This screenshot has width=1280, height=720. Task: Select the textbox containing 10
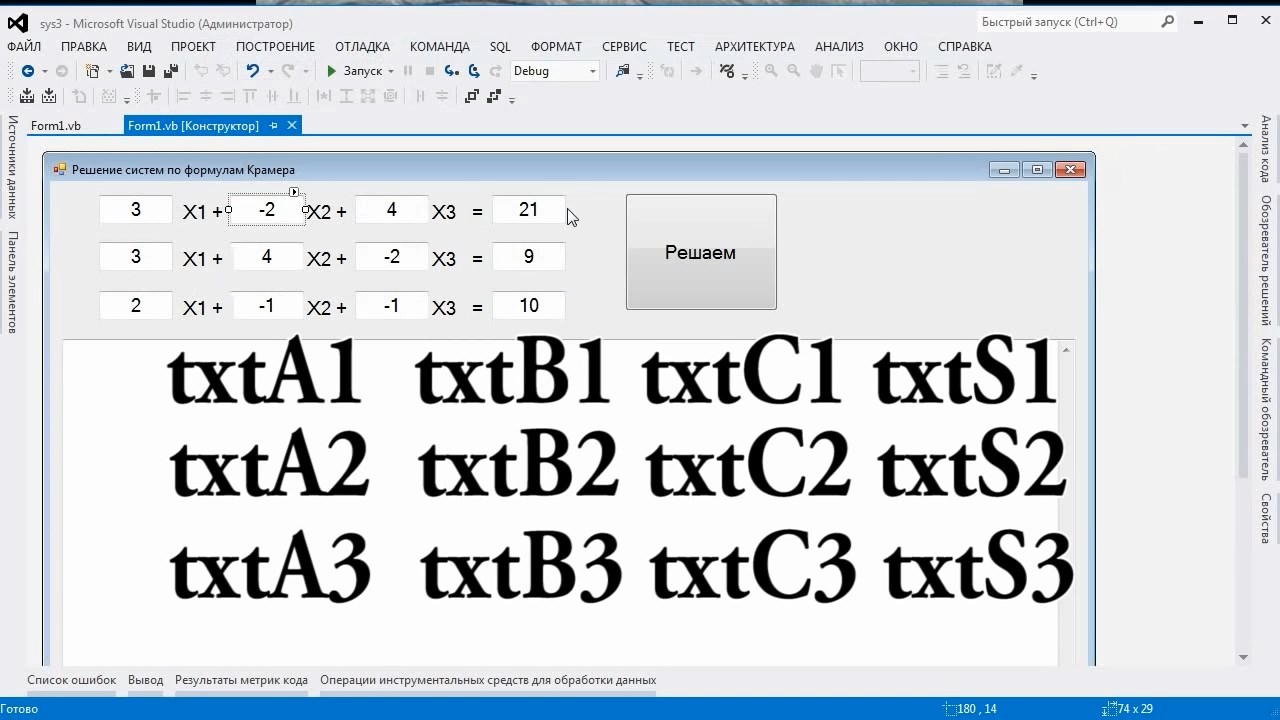click(x=529, y=306)
